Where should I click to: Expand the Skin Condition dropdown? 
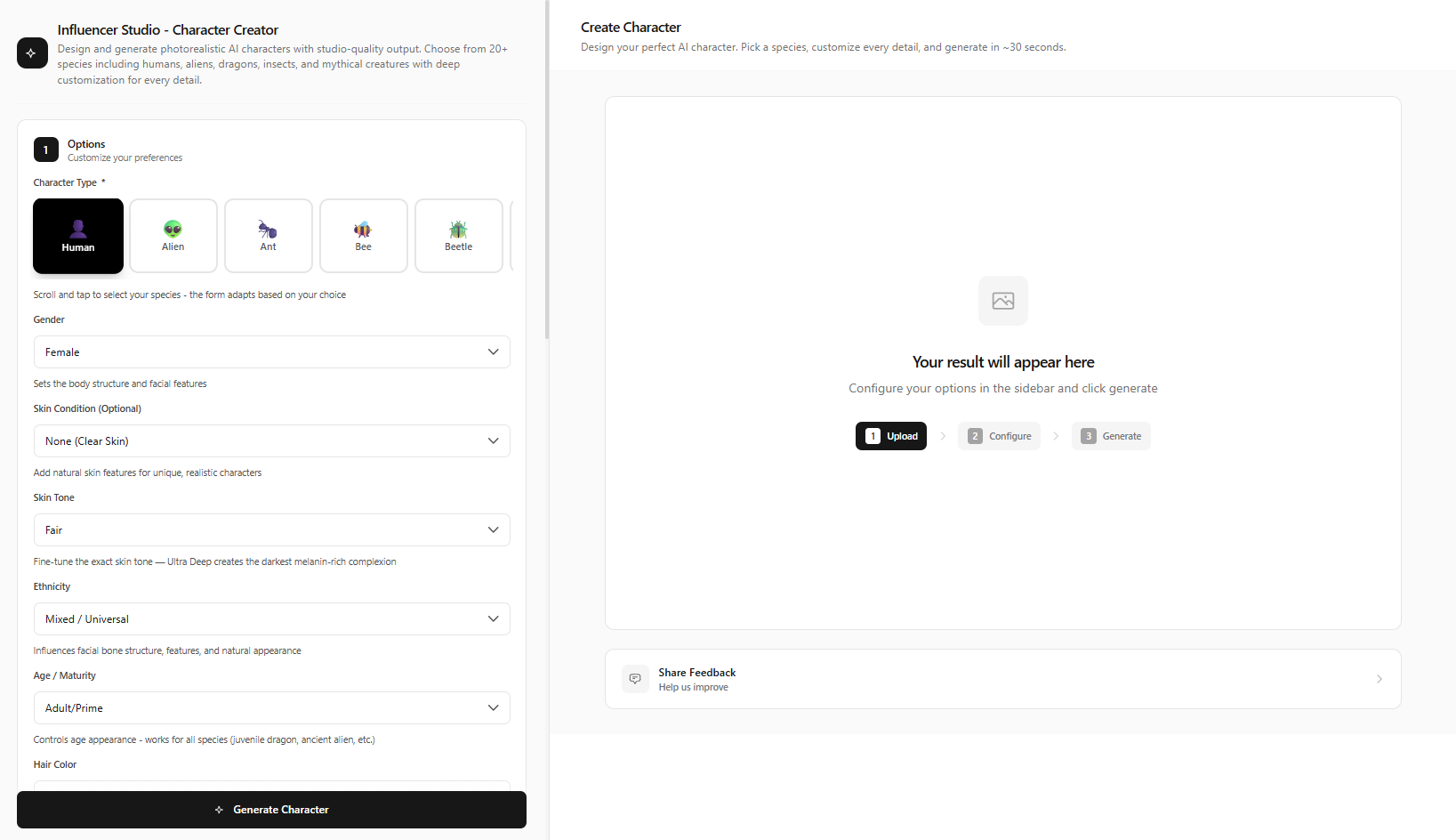pyautogui.click(x=271, y=441)
